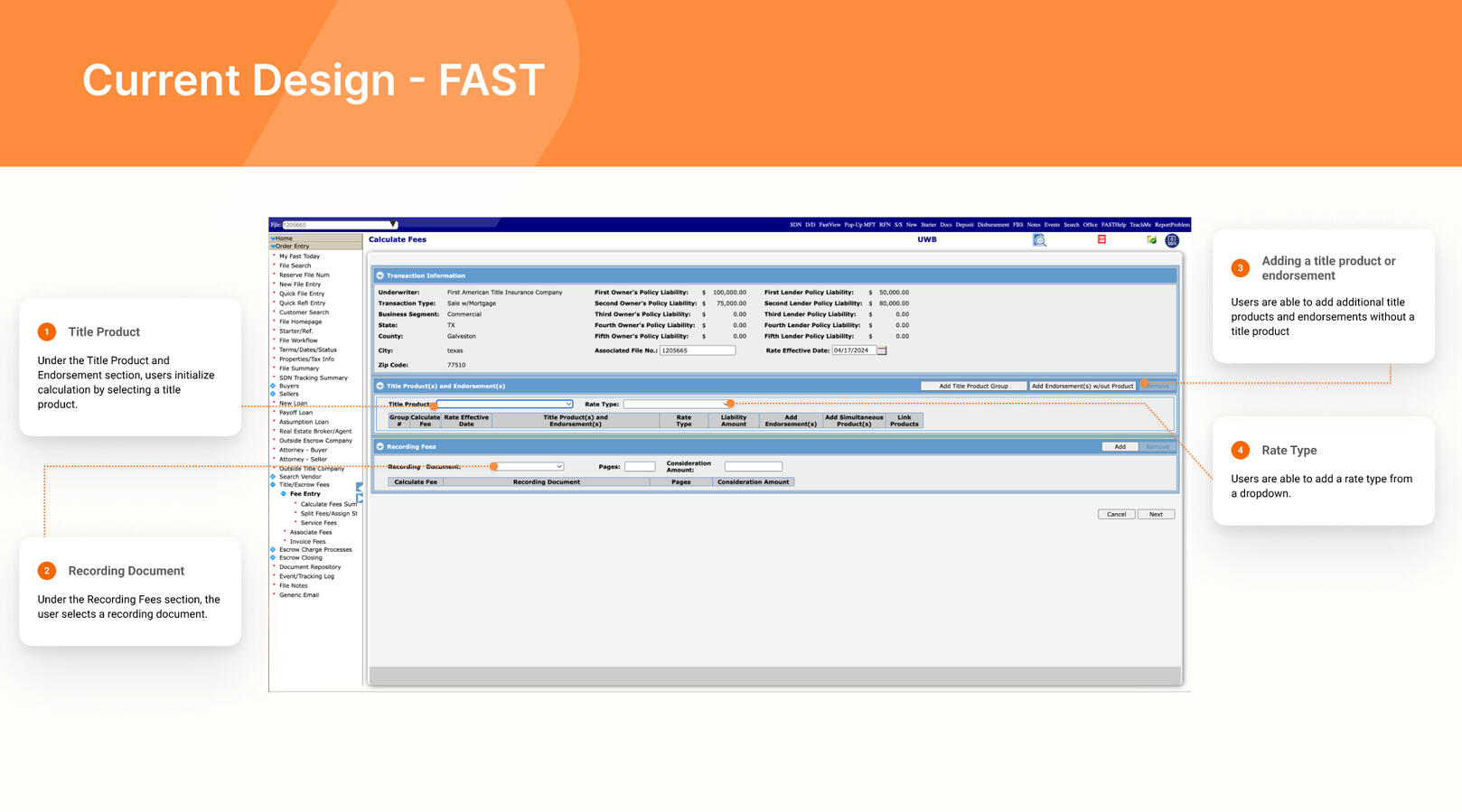Click the green folder icon in header
The width and height of the screenshot is (1462, 812).
click(1151, 240)
